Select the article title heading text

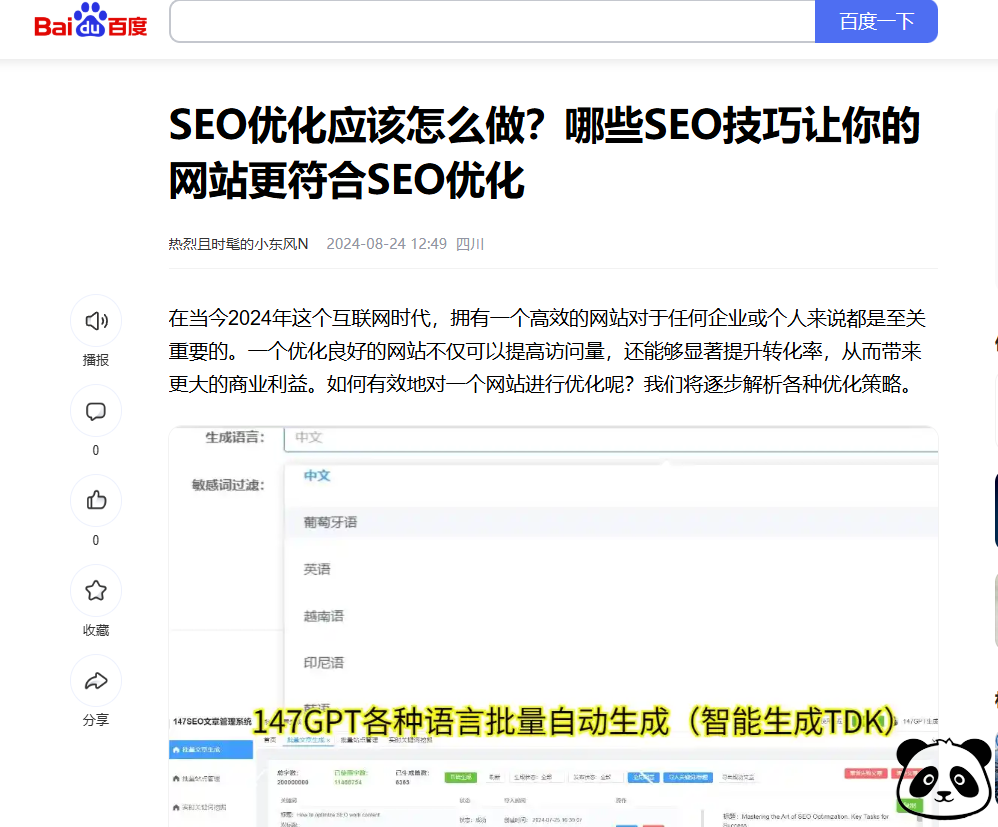pos(544,153)
